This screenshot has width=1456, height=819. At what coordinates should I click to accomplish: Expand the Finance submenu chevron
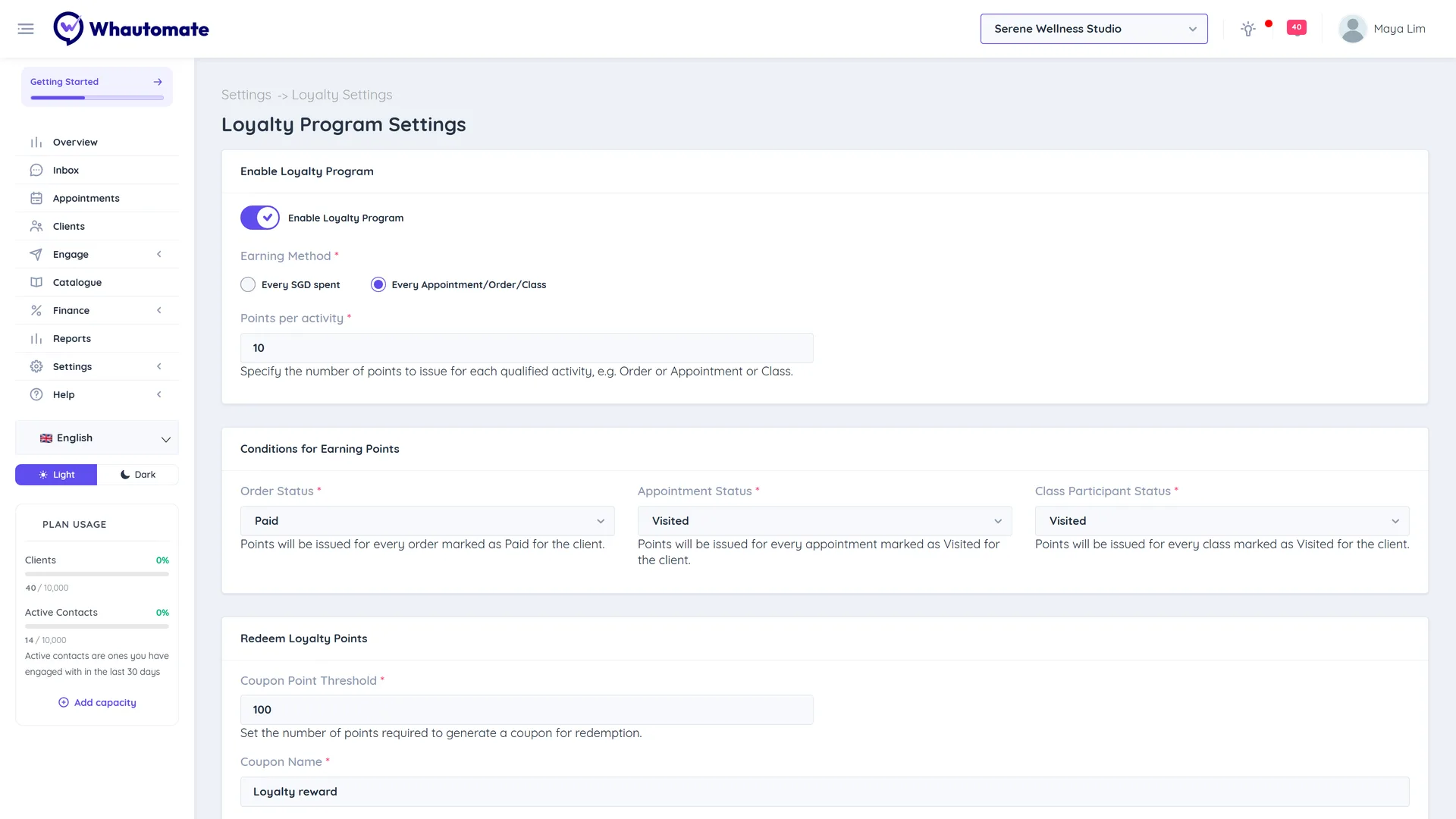[159, 311]
